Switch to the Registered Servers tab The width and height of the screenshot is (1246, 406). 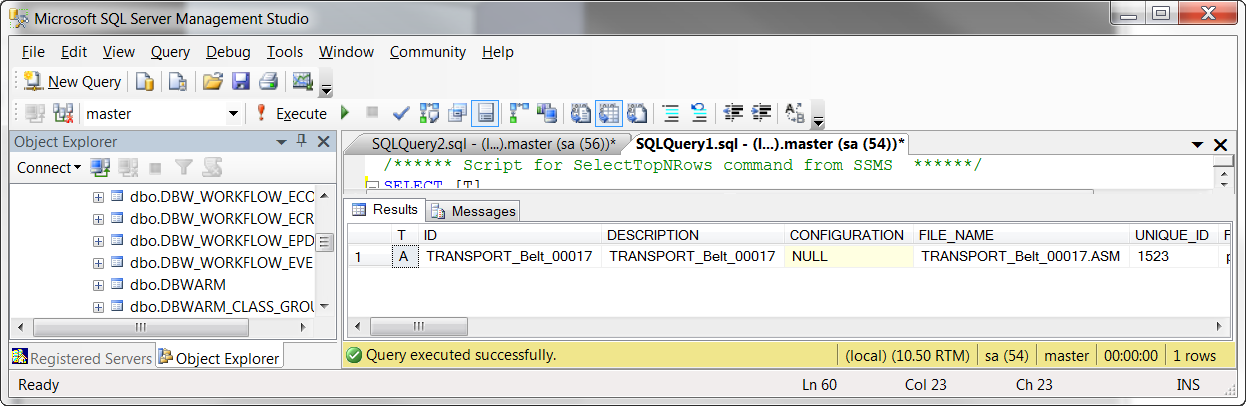[82, 358]
